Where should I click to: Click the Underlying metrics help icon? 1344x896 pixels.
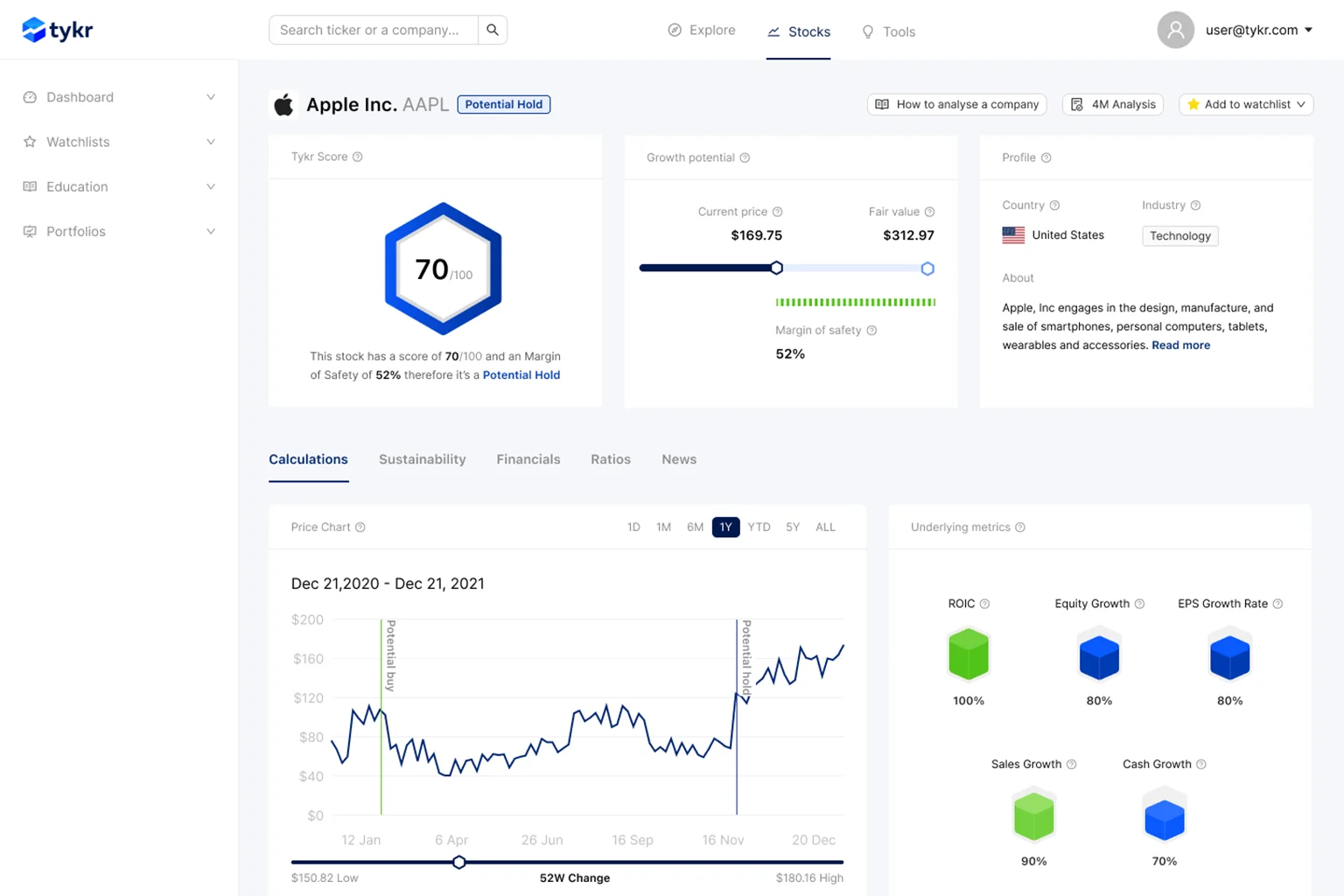(1019, 527)
